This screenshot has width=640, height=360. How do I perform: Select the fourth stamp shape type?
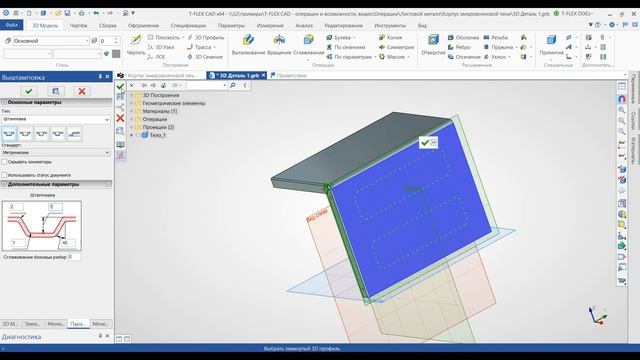coord(58,134)
